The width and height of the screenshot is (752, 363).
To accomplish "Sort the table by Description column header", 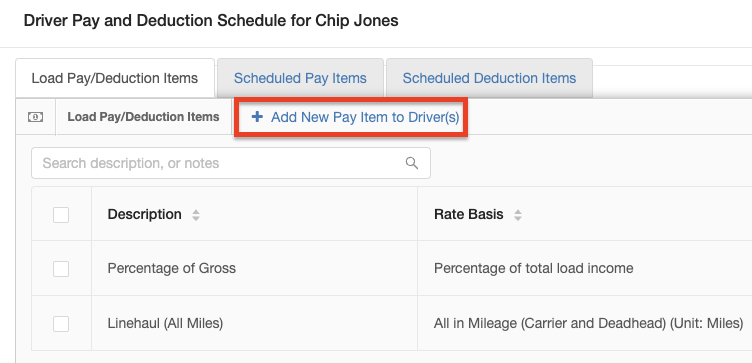I will coord(144,214).
